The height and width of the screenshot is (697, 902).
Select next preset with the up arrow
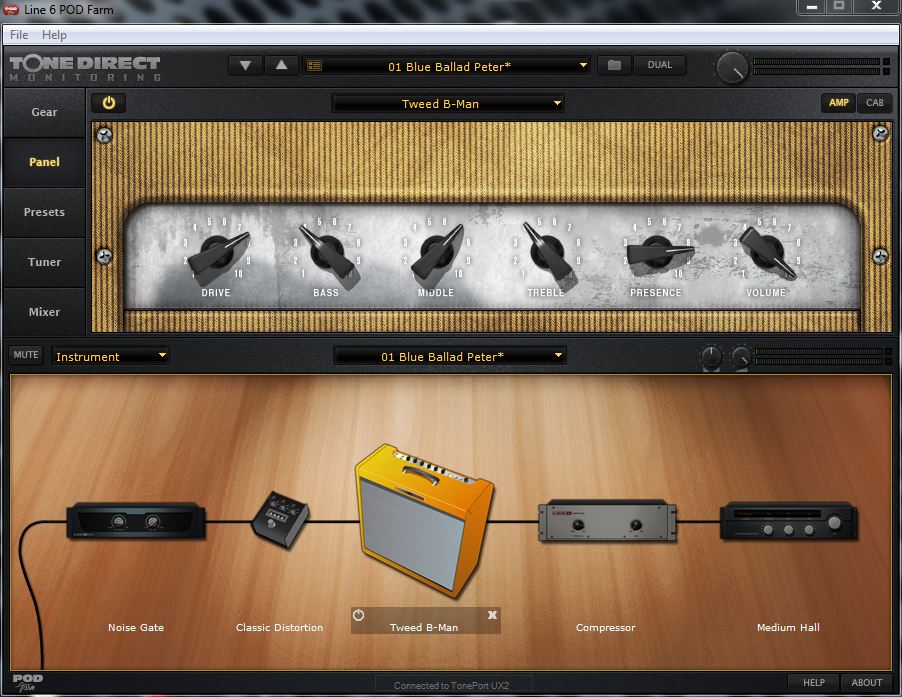(x=281, y=66)
